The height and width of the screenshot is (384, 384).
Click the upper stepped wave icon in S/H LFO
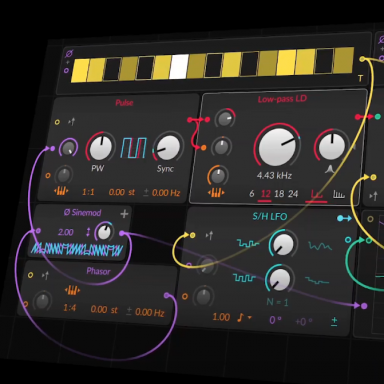(248, 243)
